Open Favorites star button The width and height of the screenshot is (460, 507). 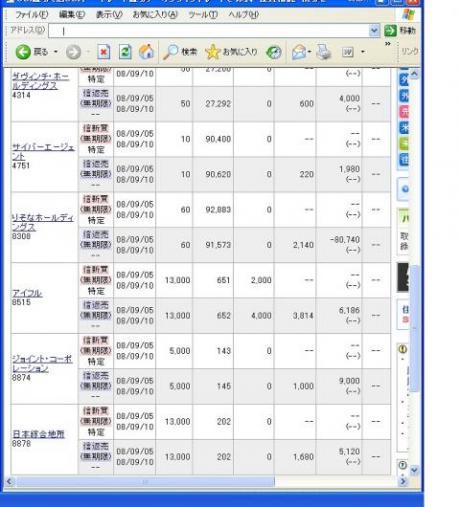[x=232, y=52]
